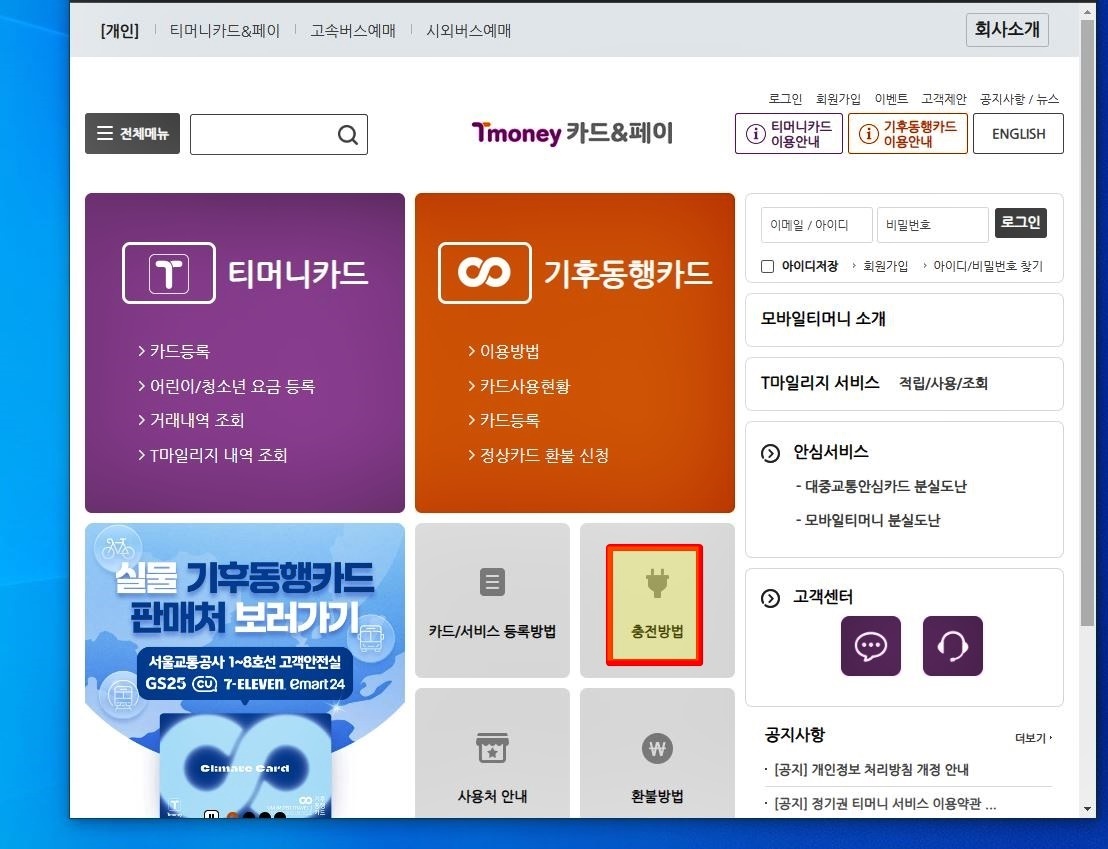Click the 기후동행카드 infinity logo icon

(x=485, y=273)
